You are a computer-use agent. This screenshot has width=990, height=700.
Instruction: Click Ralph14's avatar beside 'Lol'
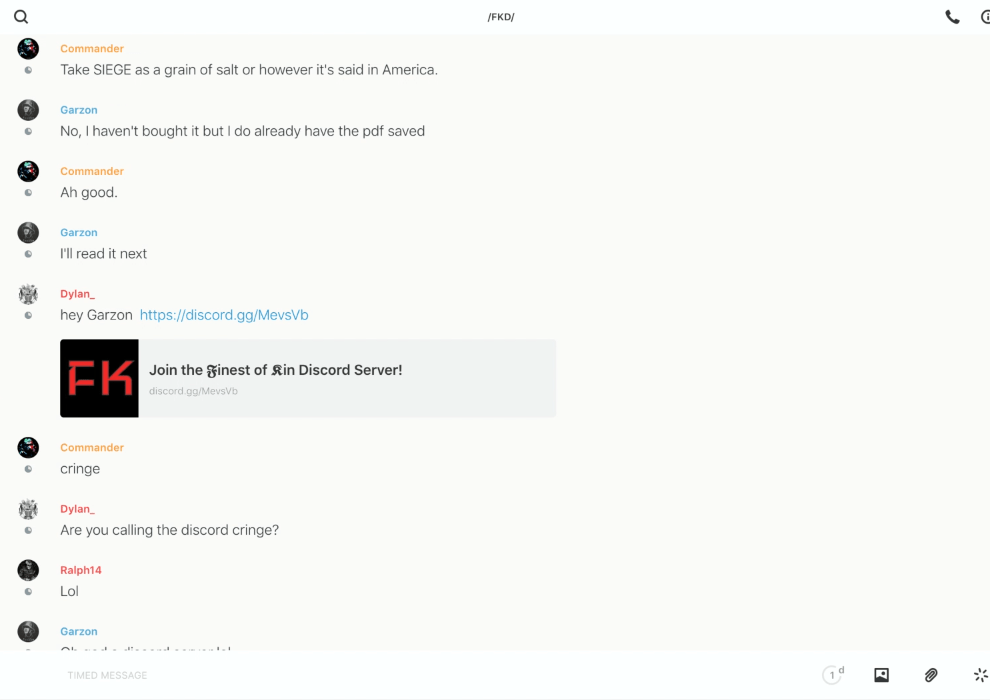point(28,570)
